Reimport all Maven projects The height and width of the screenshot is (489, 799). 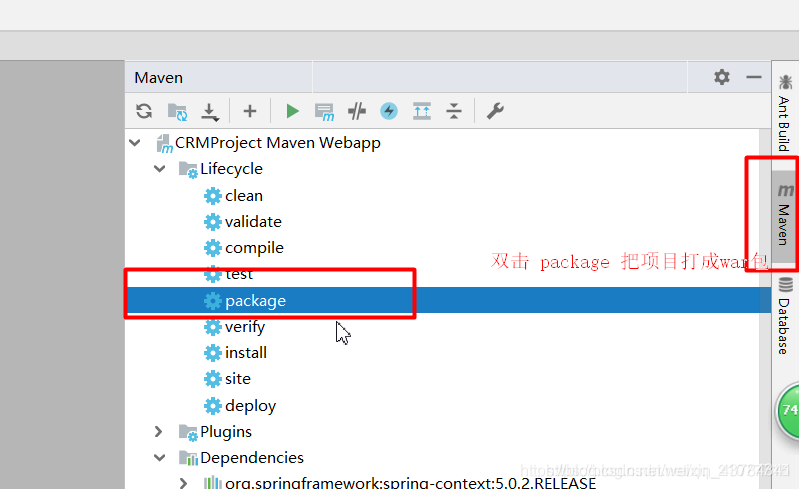point(144,111)
